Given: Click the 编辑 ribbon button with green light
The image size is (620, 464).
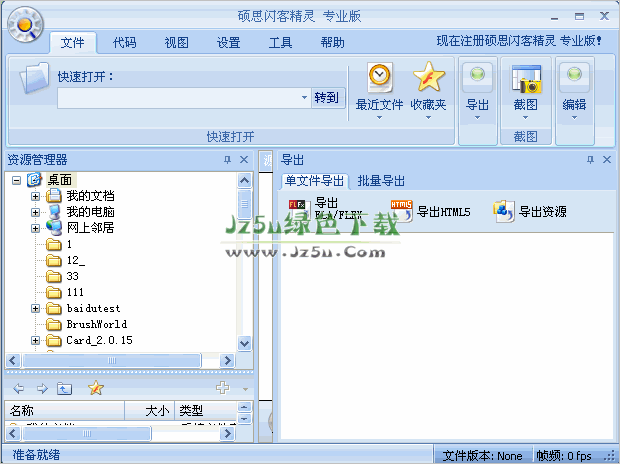Looking at the screenshot, I should pos(574,90).
